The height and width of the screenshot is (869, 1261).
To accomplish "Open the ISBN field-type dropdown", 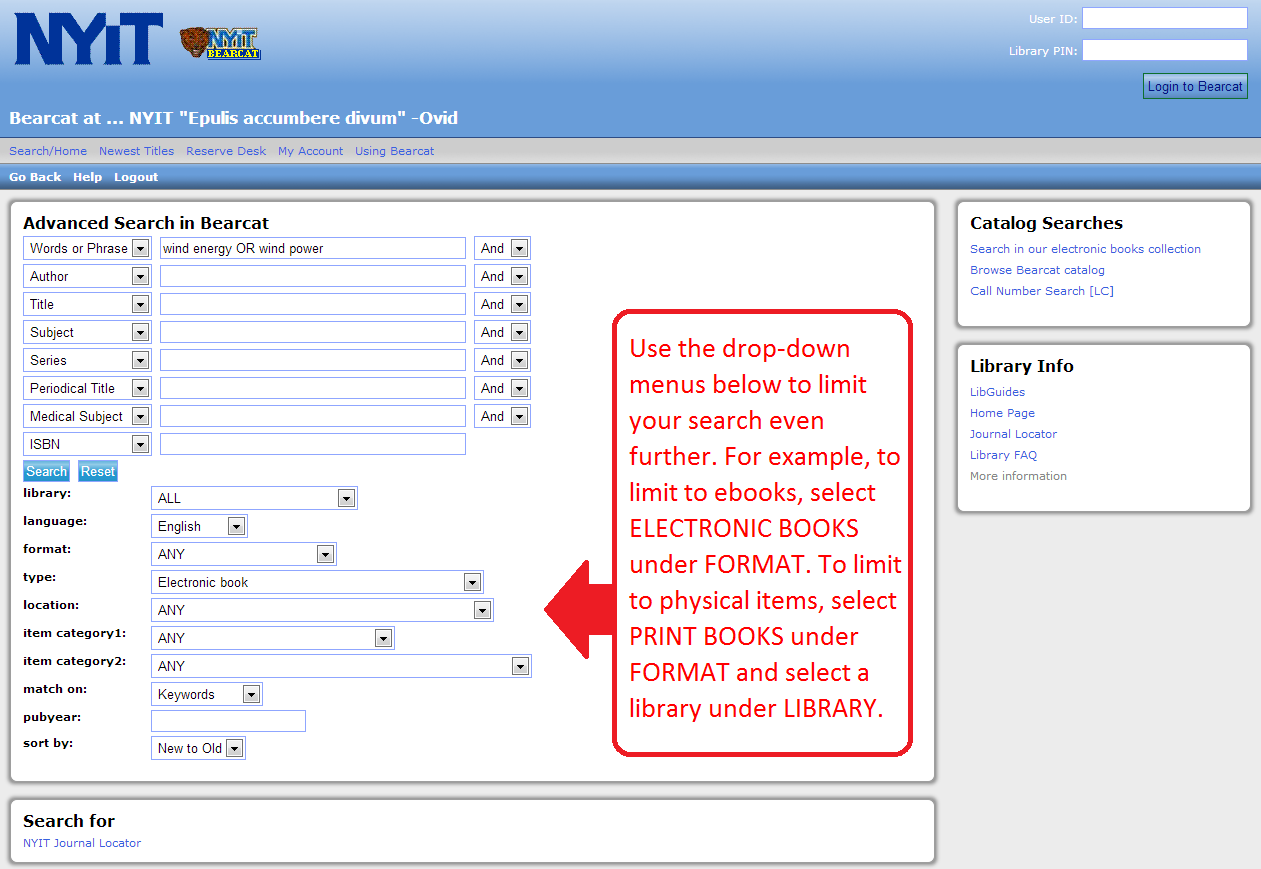I will click(87, 444).
